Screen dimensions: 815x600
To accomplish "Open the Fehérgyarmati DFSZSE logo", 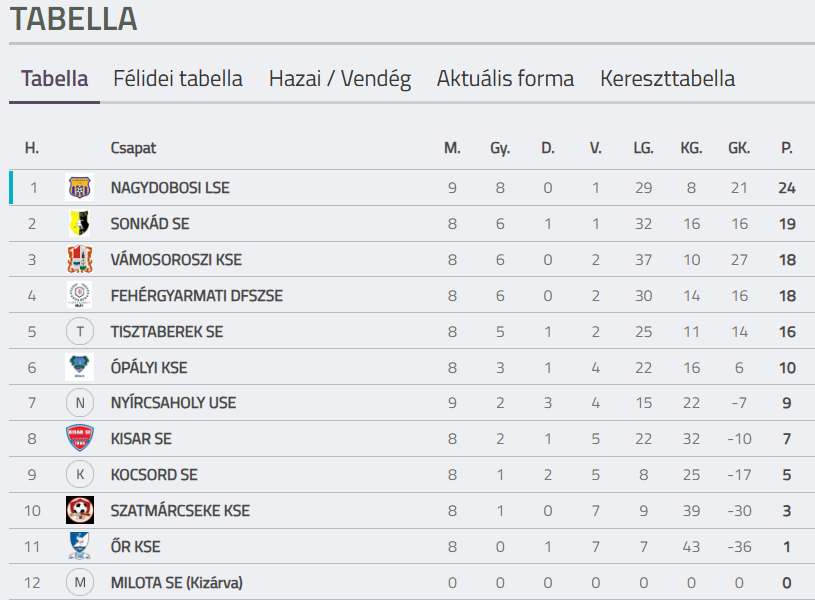I will [x=79, y=295].
